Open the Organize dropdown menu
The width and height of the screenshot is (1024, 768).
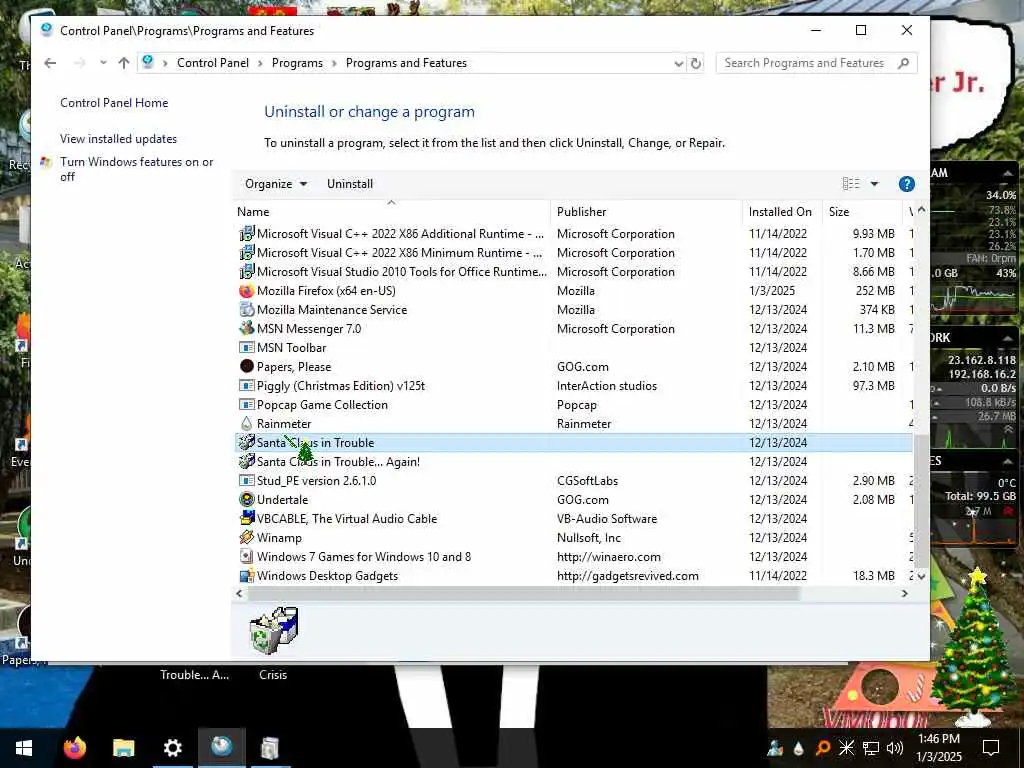coord(276,184)
